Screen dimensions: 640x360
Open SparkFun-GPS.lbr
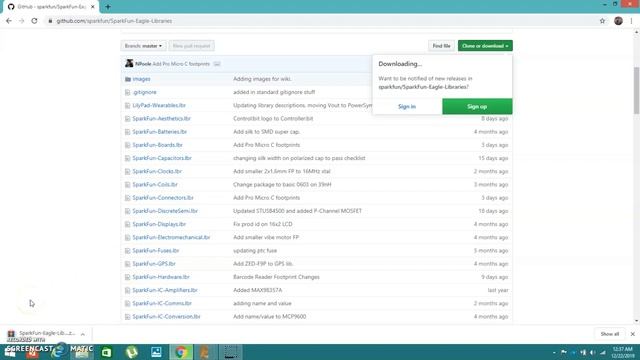[154, 264]
